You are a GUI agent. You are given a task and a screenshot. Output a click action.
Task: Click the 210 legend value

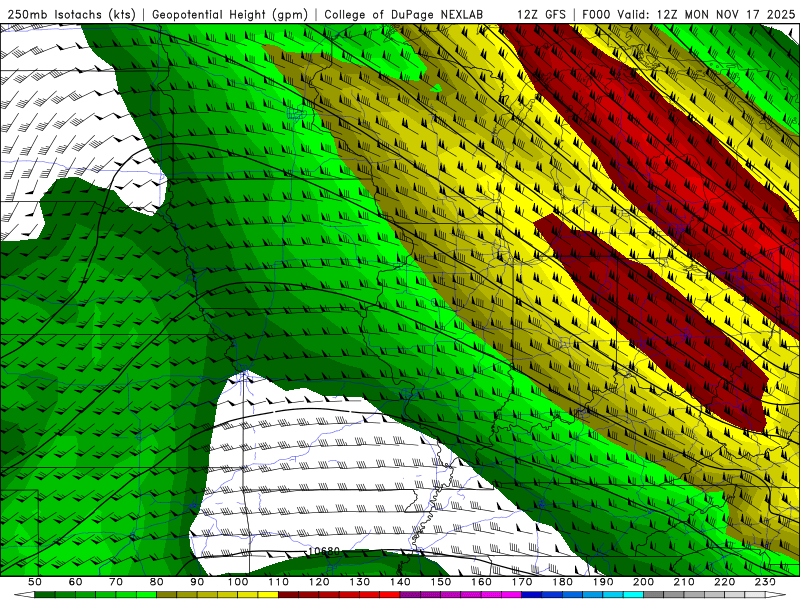click(684, 582)
